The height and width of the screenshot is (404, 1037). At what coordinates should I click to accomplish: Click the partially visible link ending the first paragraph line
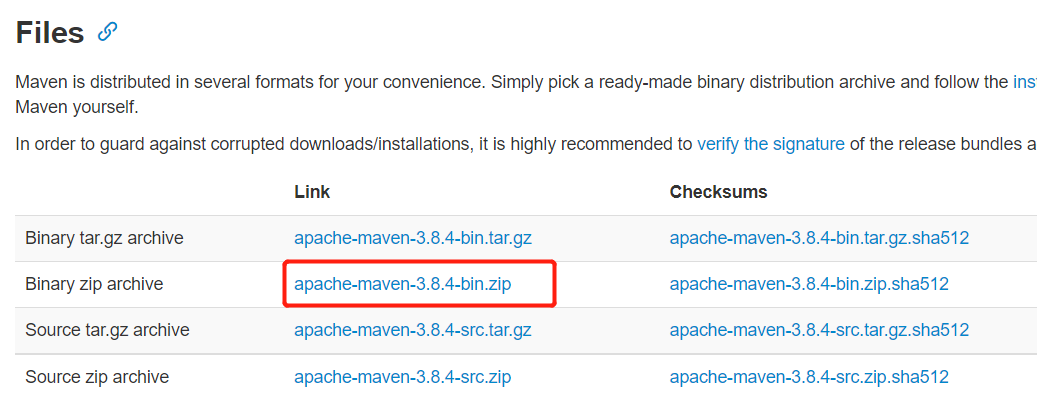tap(1024, 82)
